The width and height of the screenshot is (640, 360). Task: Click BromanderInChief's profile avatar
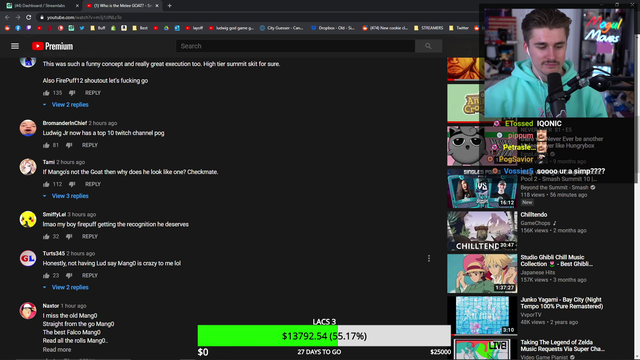[28, 128]
